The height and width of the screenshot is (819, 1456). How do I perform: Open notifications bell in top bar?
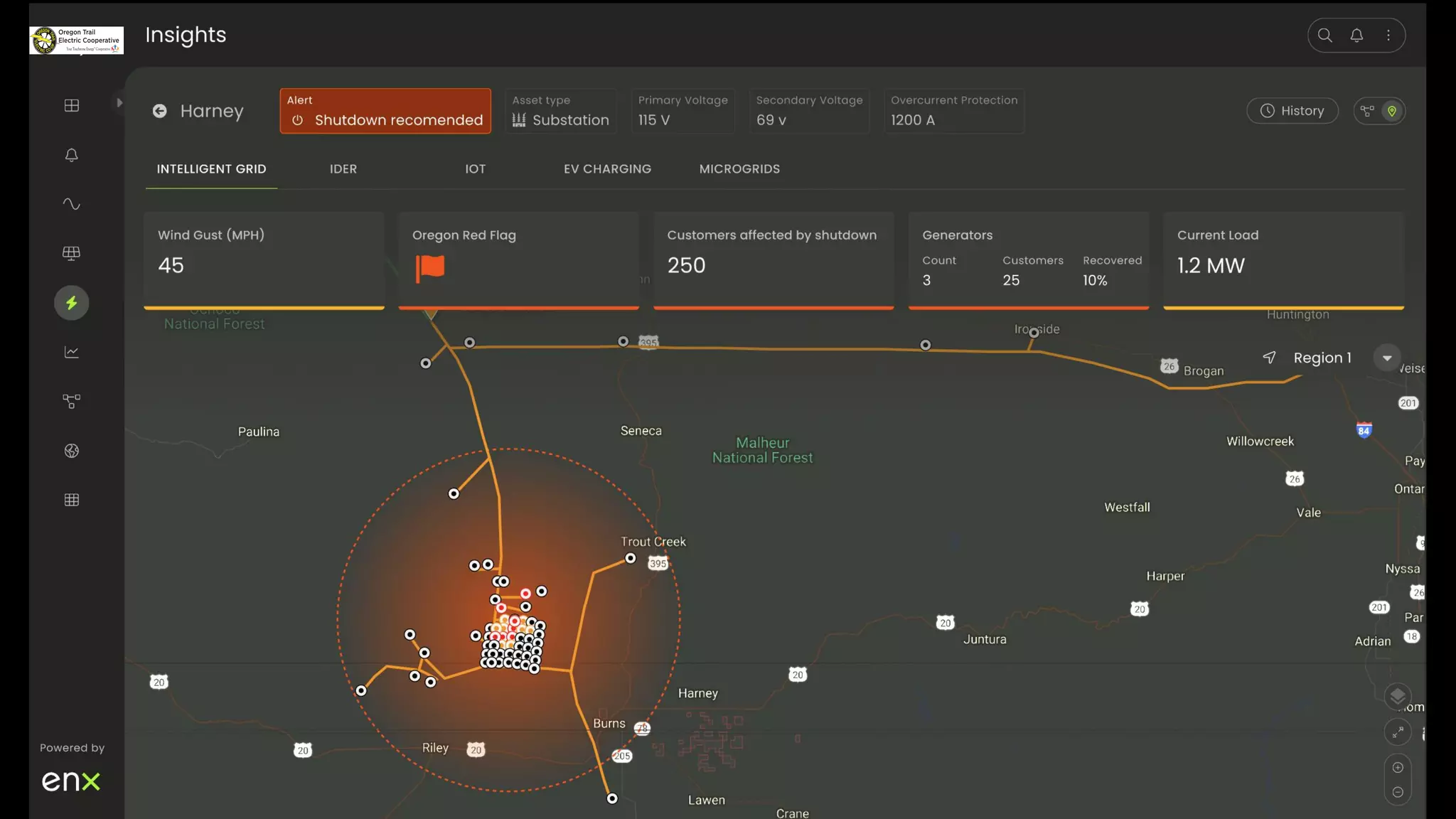click(x=1356, y=36)
